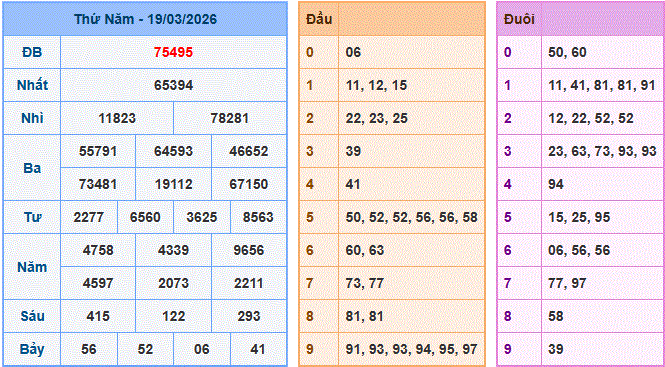665x367 pixels.
Task: Click sixth prize number 122
Action: click(x=173, y=316)
